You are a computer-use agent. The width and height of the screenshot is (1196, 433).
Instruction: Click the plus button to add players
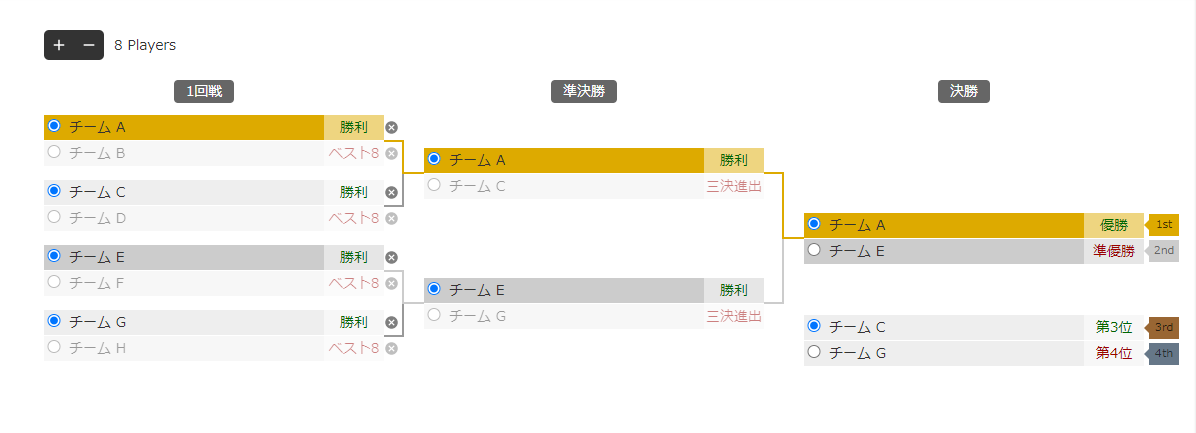(59, 45)
